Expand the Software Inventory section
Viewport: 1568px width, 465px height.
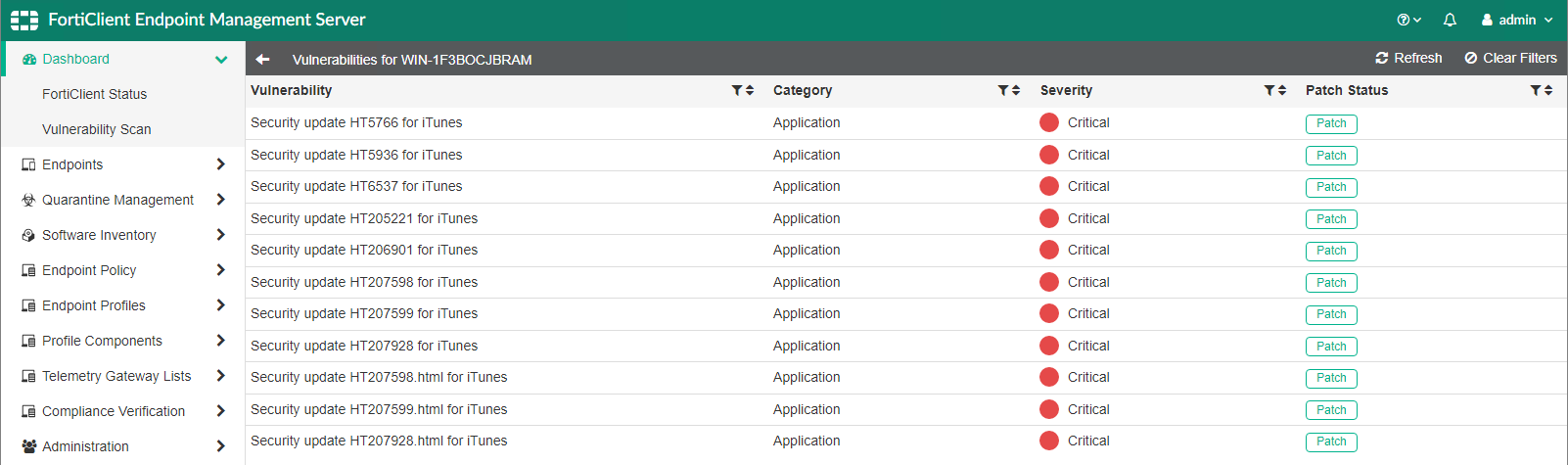pyautogui.click(x=220, y=235)
